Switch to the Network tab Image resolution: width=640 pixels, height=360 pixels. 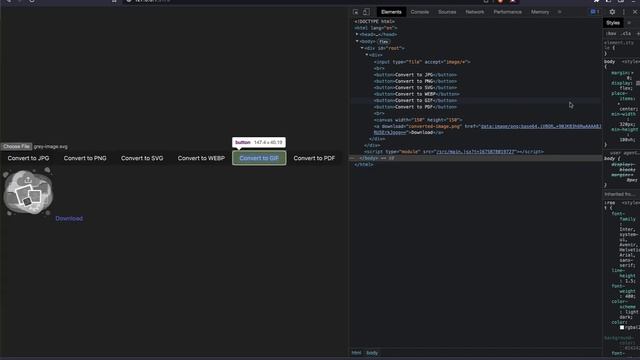[475, 12]
